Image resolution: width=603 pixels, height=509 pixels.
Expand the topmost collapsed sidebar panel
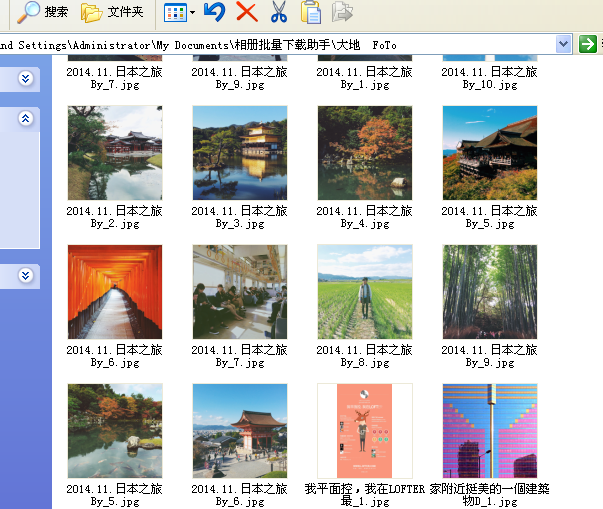click(x=26, y=78)
